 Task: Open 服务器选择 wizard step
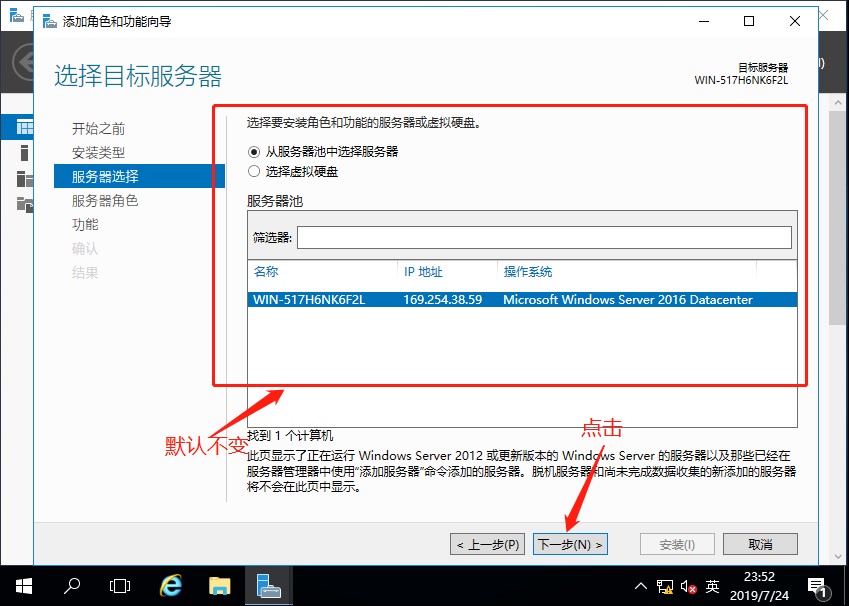[139, 176]
